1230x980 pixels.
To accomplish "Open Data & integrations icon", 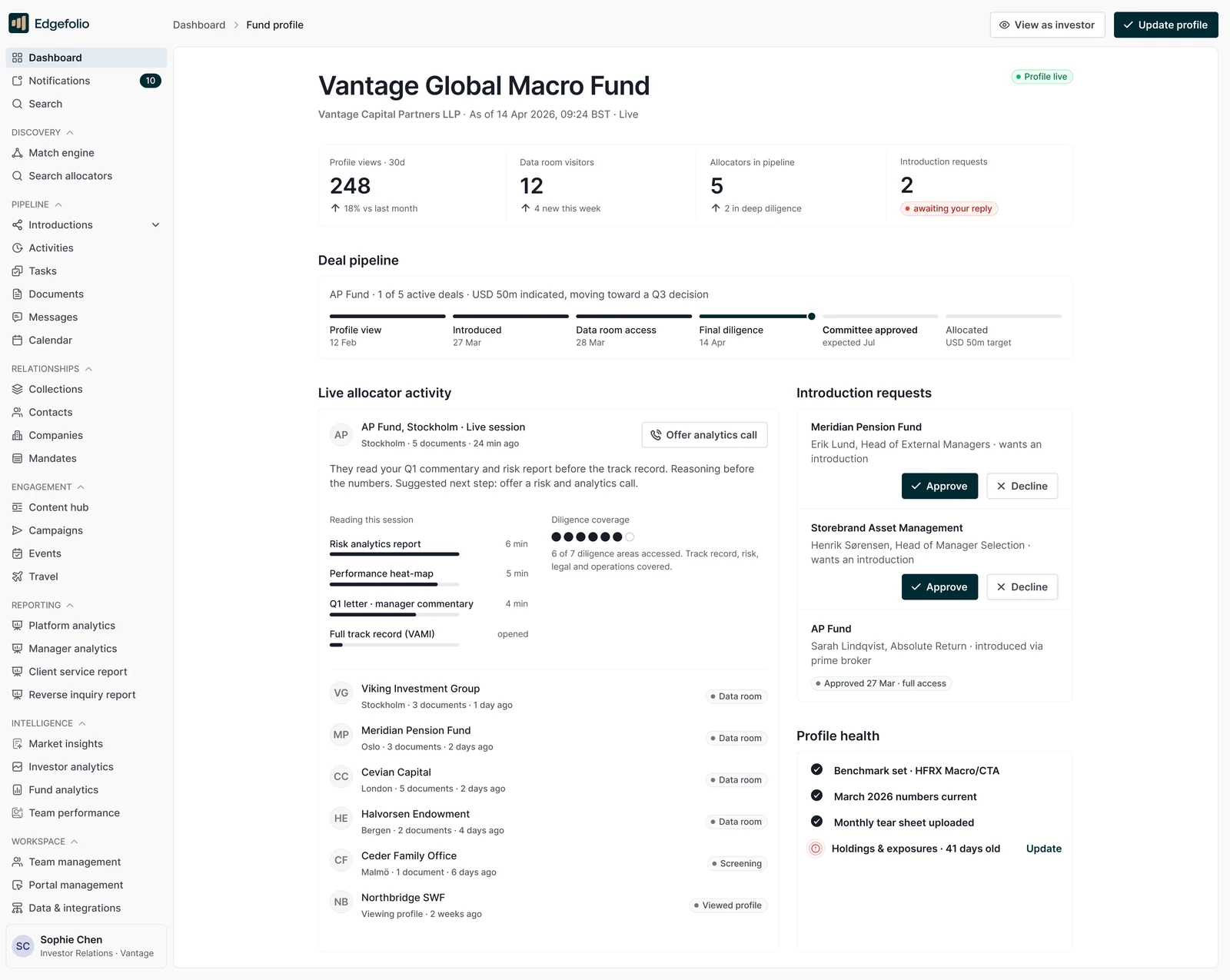I will tap(17, 909).
